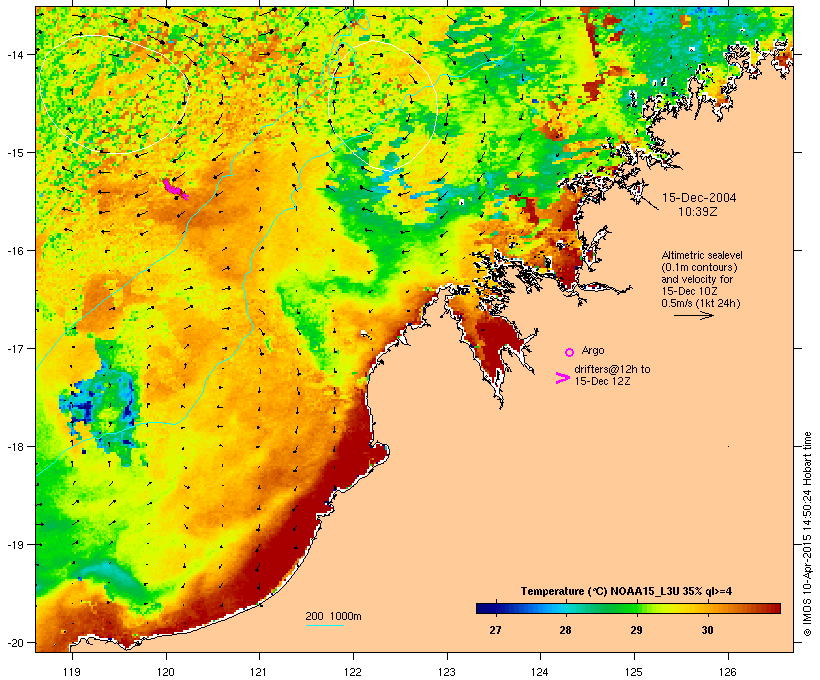Image resolution: width=820 pixels, height=680 pixels.
Task: Click the 'drifters@12h to' legend text
Action: point(612,369)
